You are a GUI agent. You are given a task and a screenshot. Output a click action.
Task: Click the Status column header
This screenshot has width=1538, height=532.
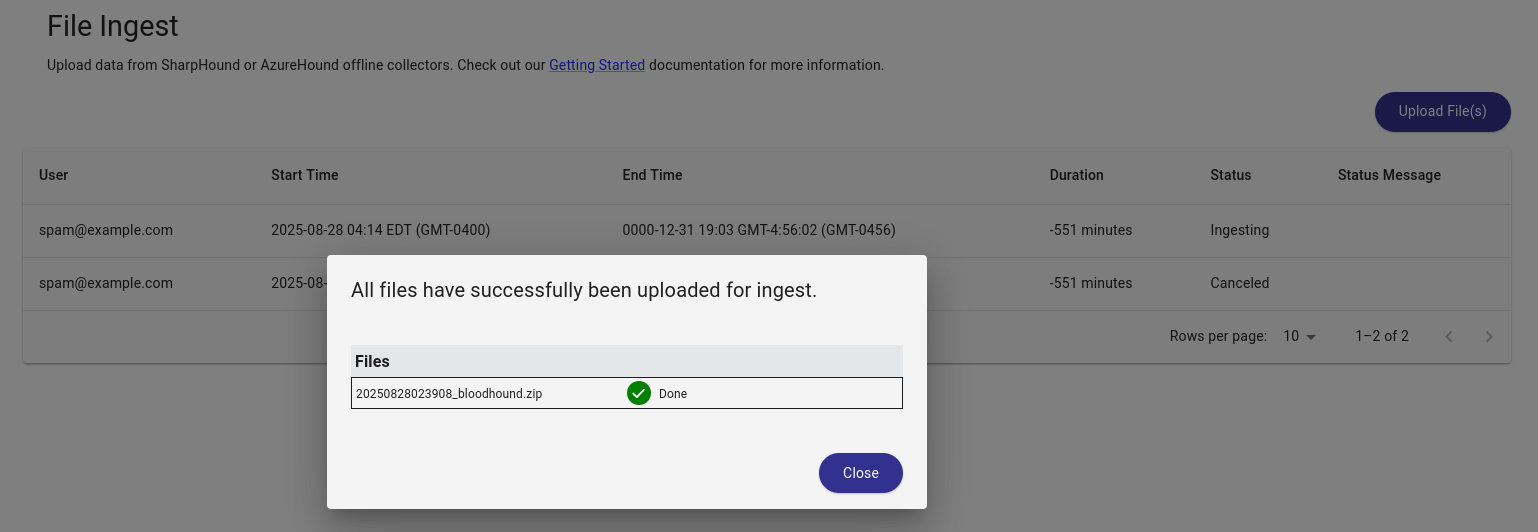pyautogui.click(x=1230, y=175)
